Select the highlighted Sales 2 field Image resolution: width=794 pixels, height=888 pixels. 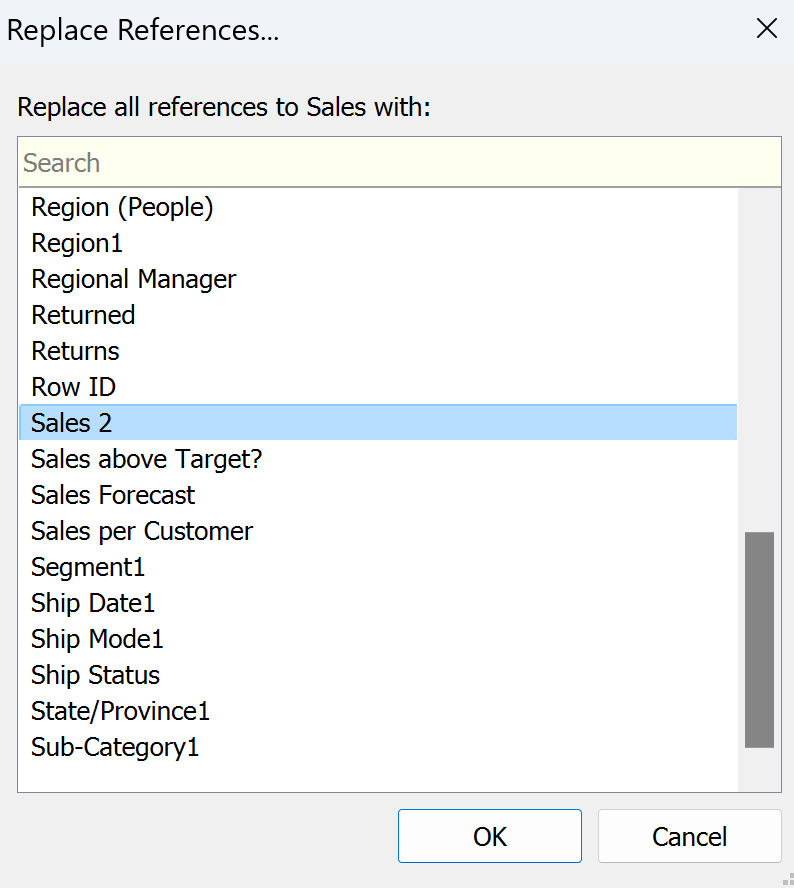pos(72,423)
